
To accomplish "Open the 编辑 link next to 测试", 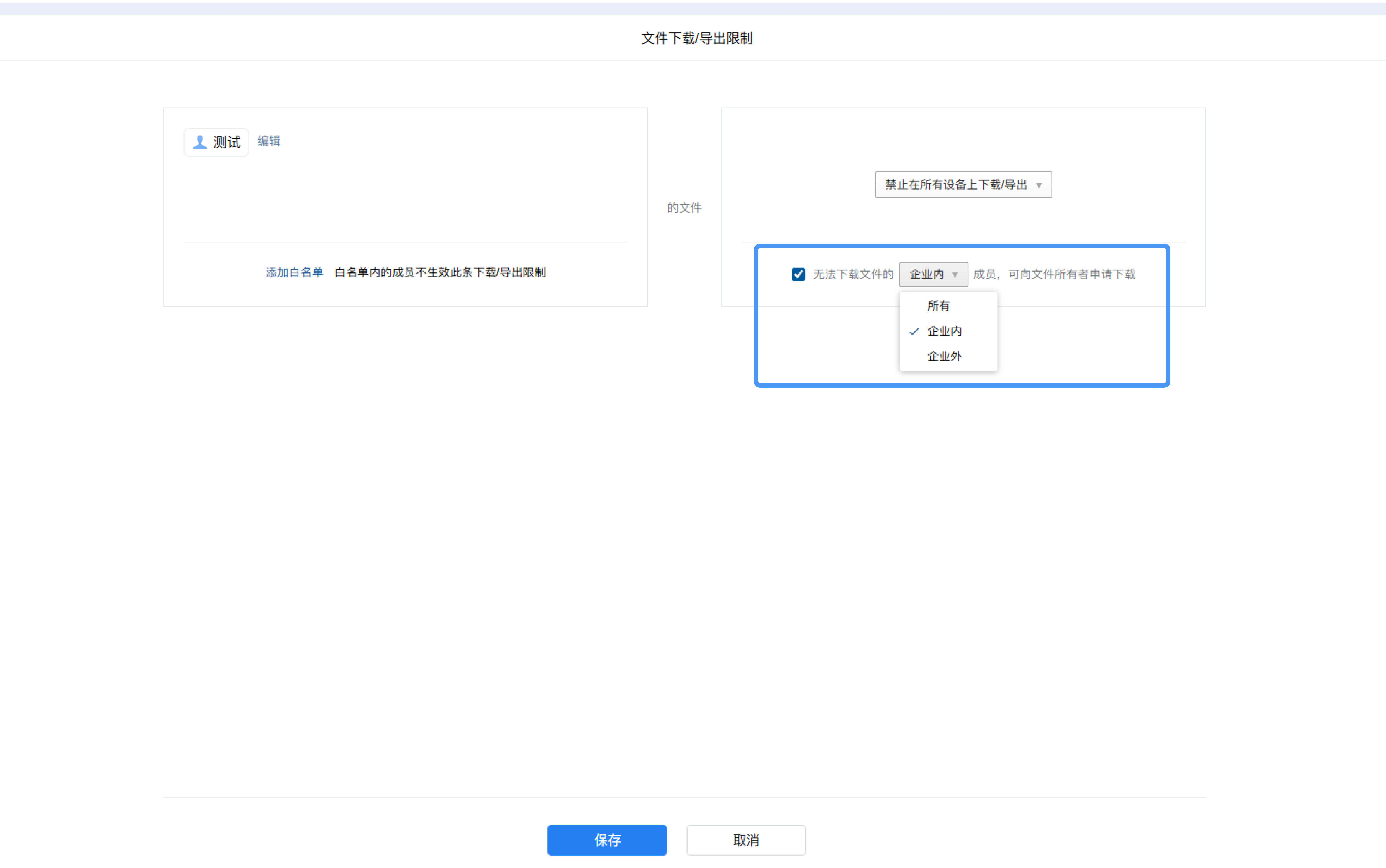I will tap(269, 141).
